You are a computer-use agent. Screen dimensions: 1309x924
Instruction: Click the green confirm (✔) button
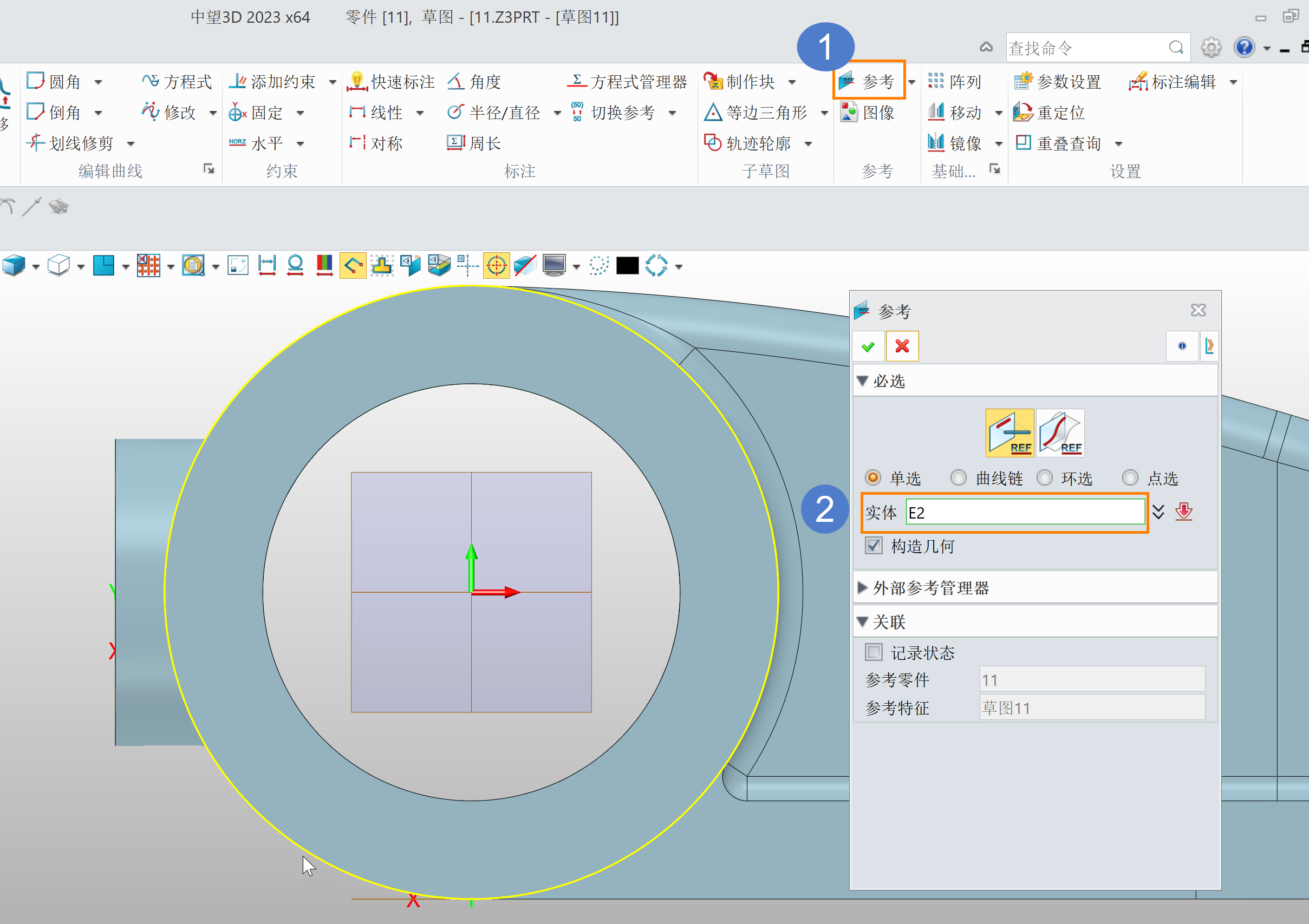pos(868,346)
